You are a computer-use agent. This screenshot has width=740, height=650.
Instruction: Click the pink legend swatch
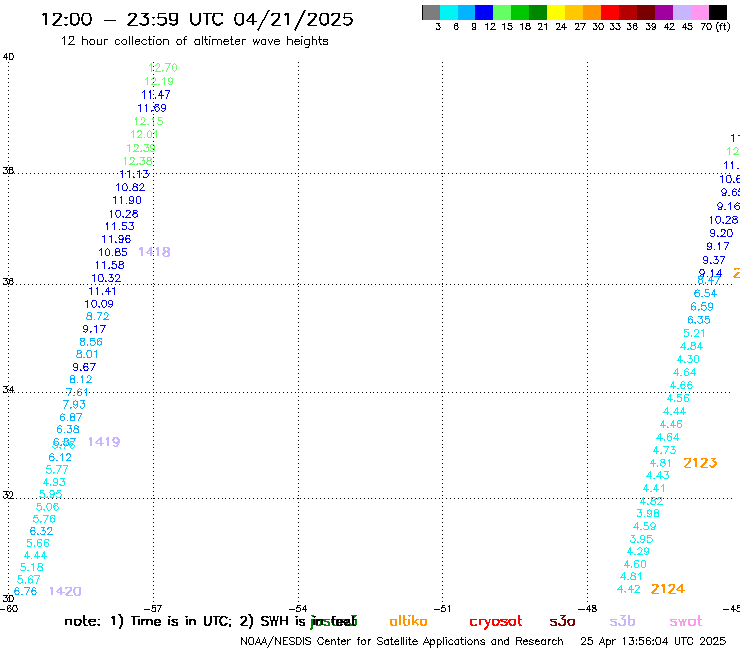click(x=699, y=12)
